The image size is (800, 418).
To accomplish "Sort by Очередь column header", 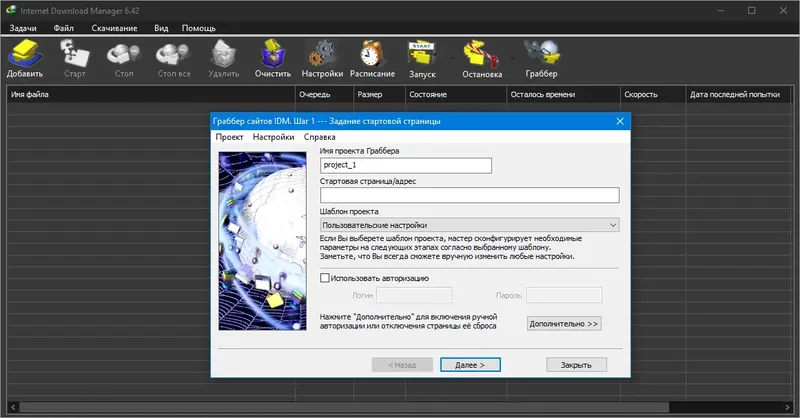I will [324, 94].
